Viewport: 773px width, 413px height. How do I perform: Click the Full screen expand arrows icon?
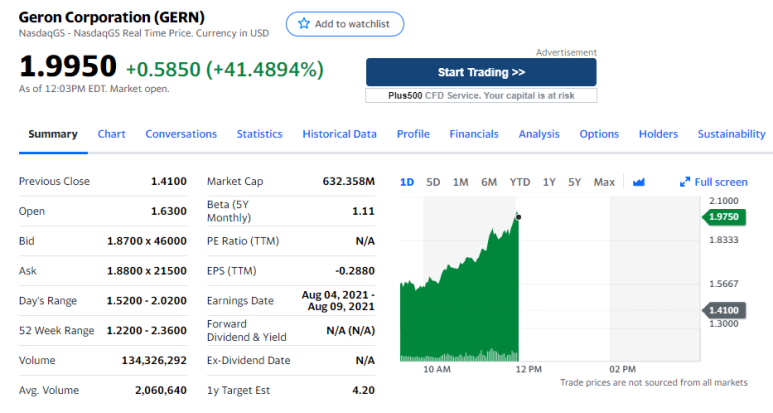(x=684, y=182)
